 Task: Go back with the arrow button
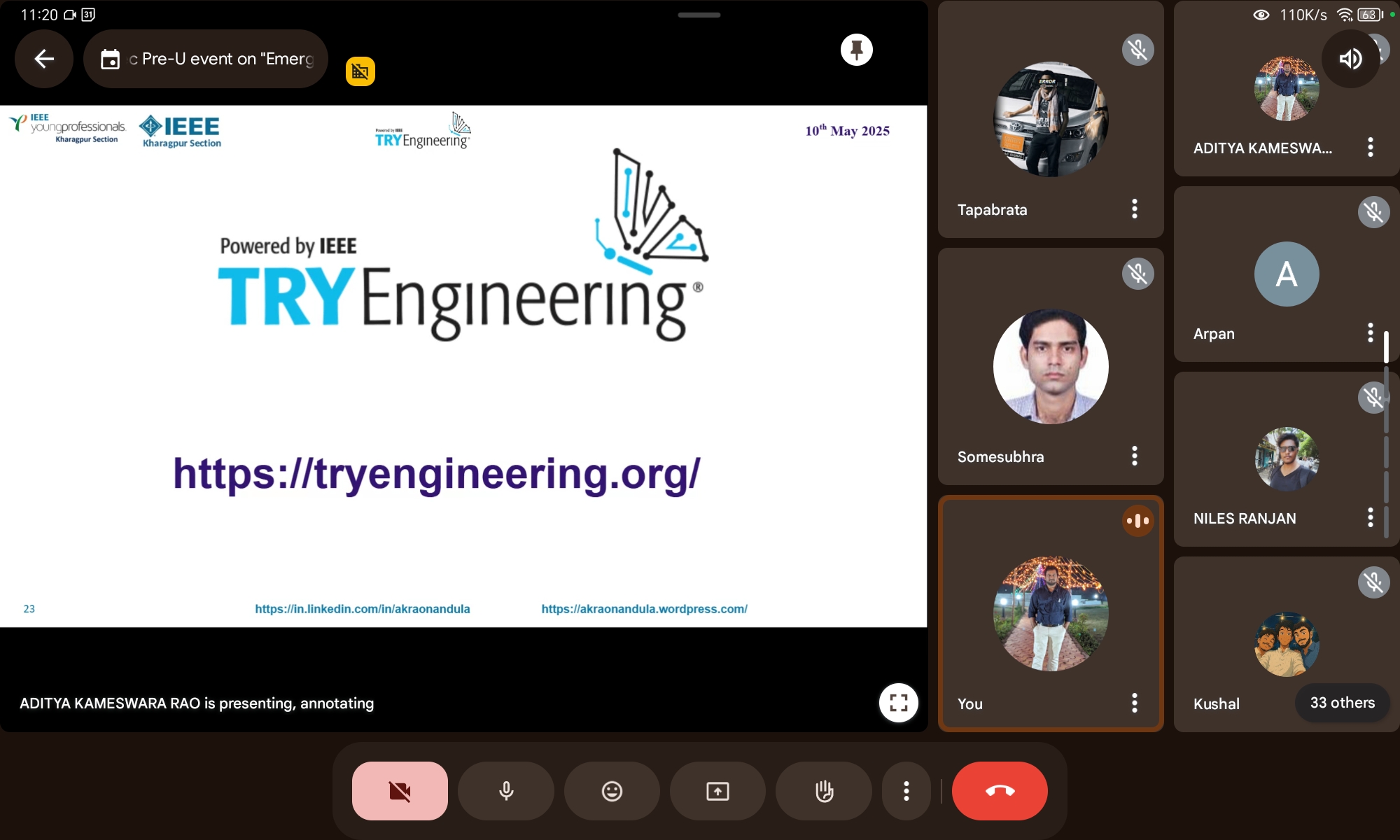pyautogui.click(x=44, y=59)
